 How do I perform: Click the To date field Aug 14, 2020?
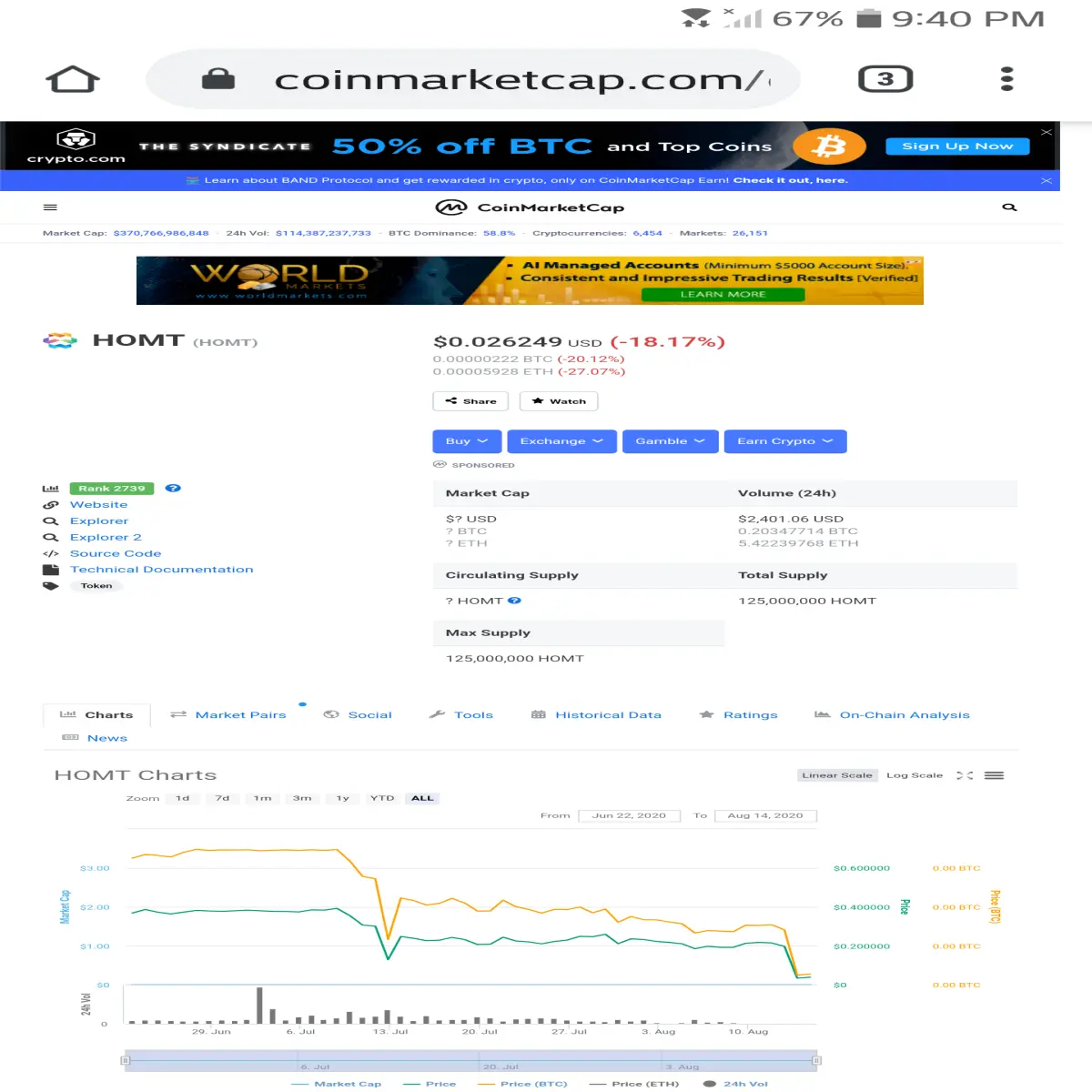(x=765, y=815)
